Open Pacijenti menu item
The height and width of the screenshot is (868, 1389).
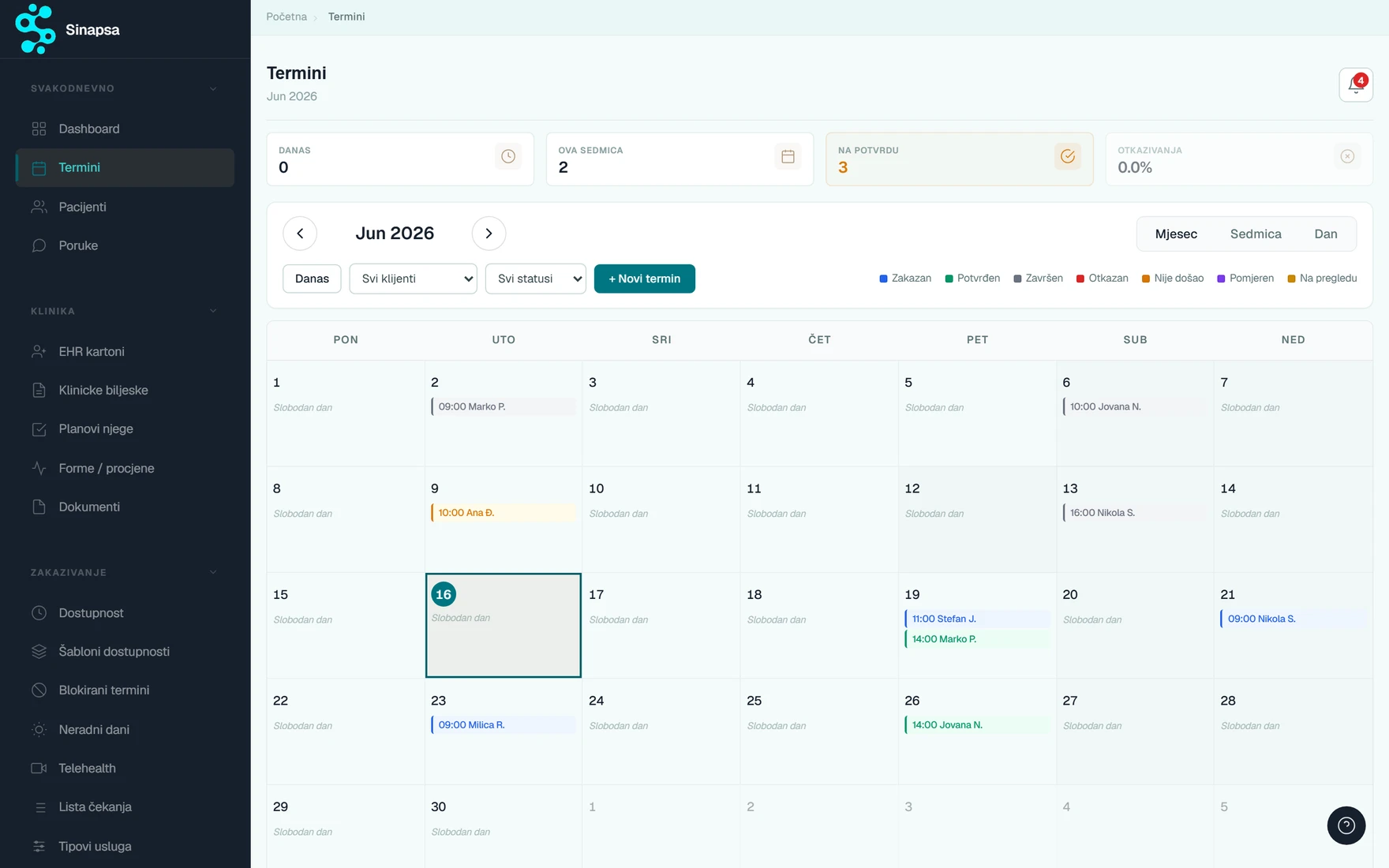tap(125, 207)
